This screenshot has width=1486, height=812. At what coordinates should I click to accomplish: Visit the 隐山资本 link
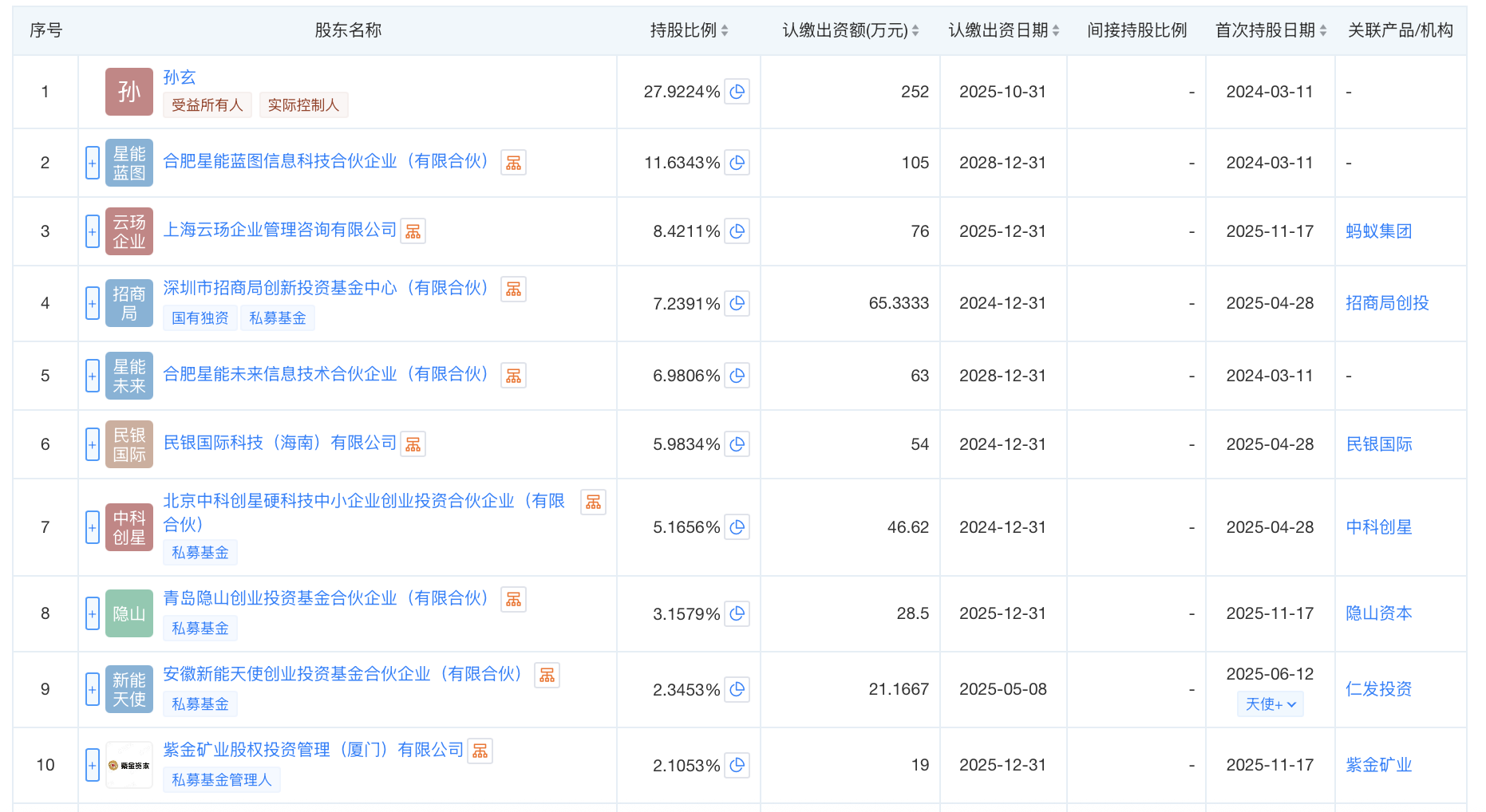point(1378,613)
